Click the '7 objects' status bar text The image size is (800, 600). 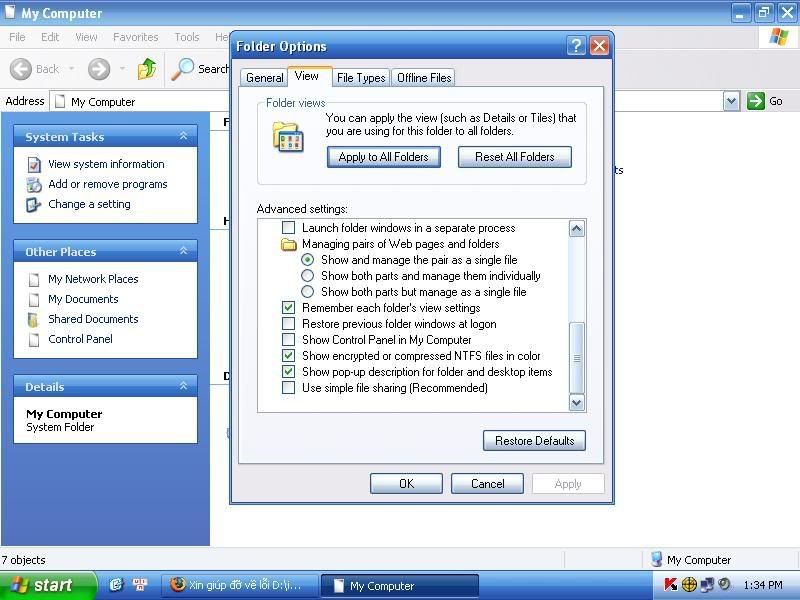(23, 560)
